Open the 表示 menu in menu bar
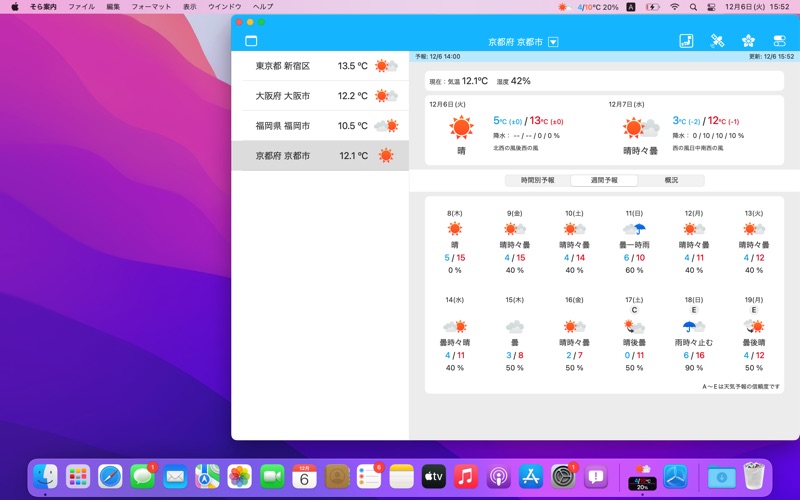The height and width of the screenshot is (500, 800). tap(190, 7)
